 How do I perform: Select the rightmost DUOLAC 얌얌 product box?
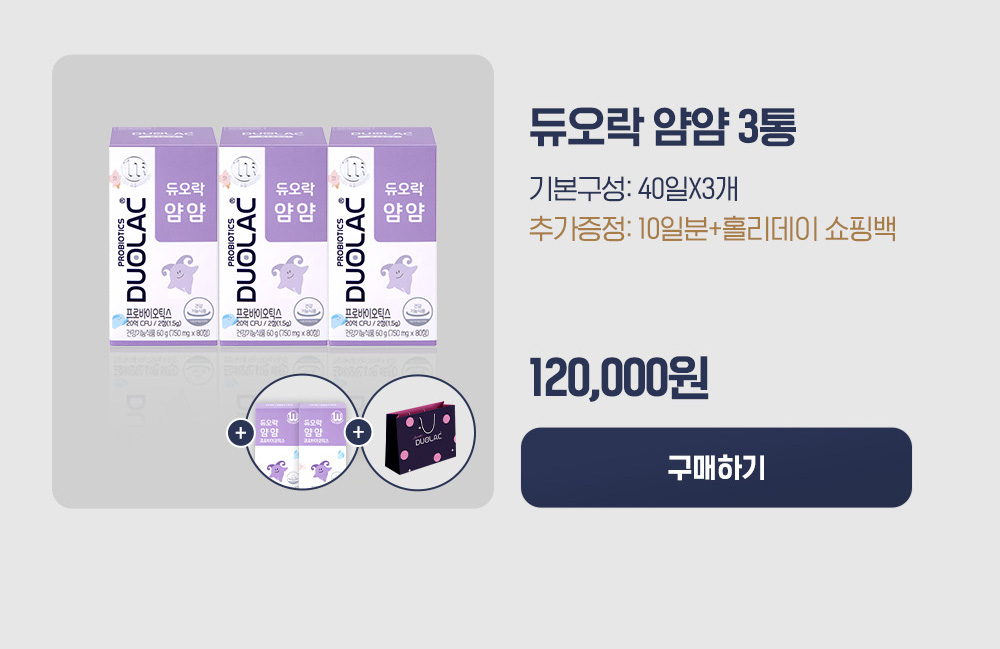(383, 237)
